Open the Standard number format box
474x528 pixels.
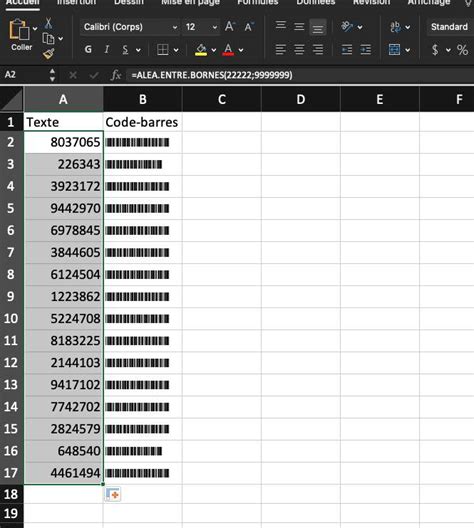(x=450, y=27)
